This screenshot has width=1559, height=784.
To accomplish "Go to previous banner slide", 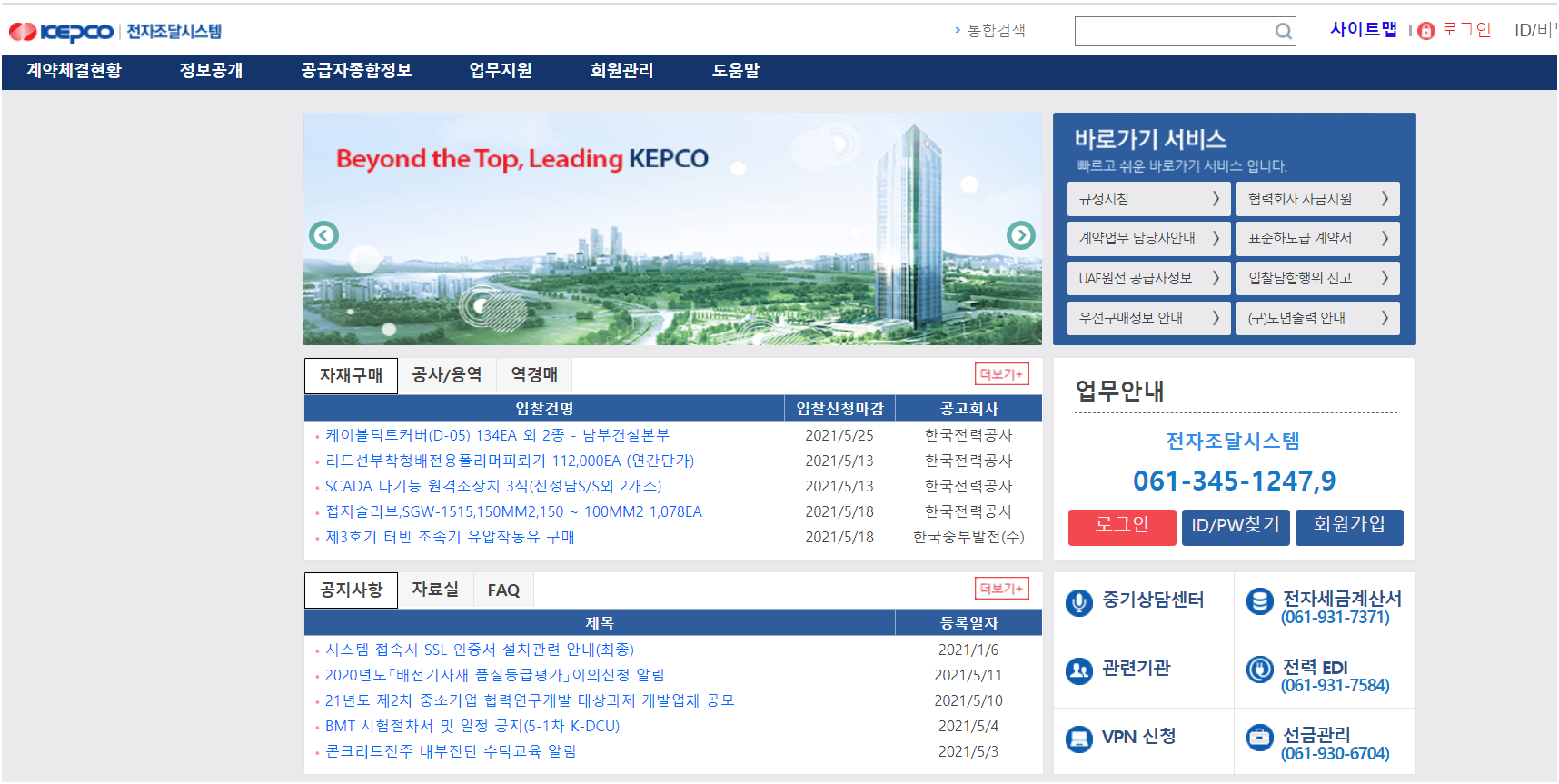I will pyautogui.click(x=324, y=235).
